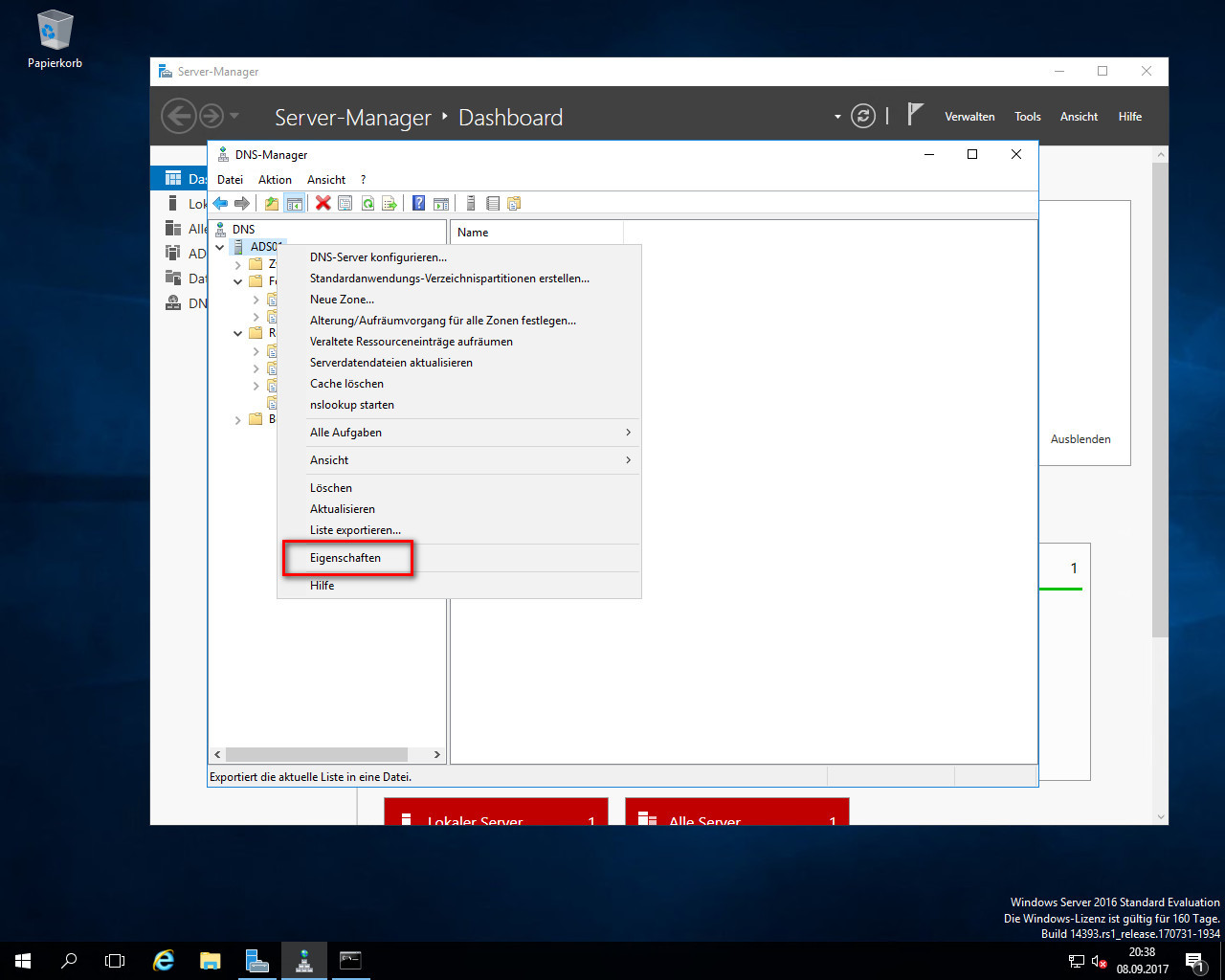
Task: Click the up-one-level folder toolbar icon
Action: (272, 203)
